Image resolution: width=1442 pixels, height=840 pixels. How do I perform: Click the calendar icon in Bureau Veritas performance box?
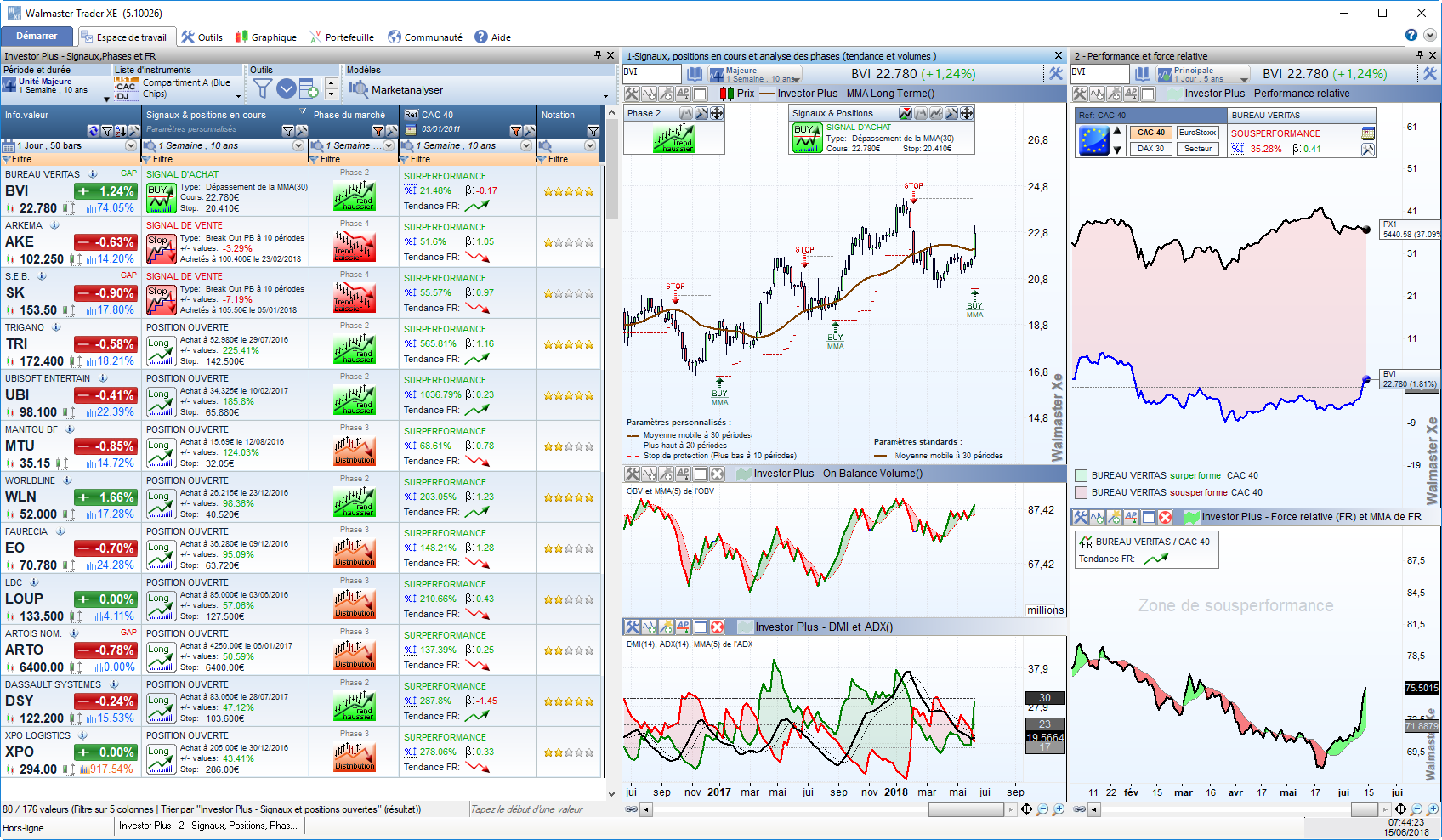tap(1367, 133)
